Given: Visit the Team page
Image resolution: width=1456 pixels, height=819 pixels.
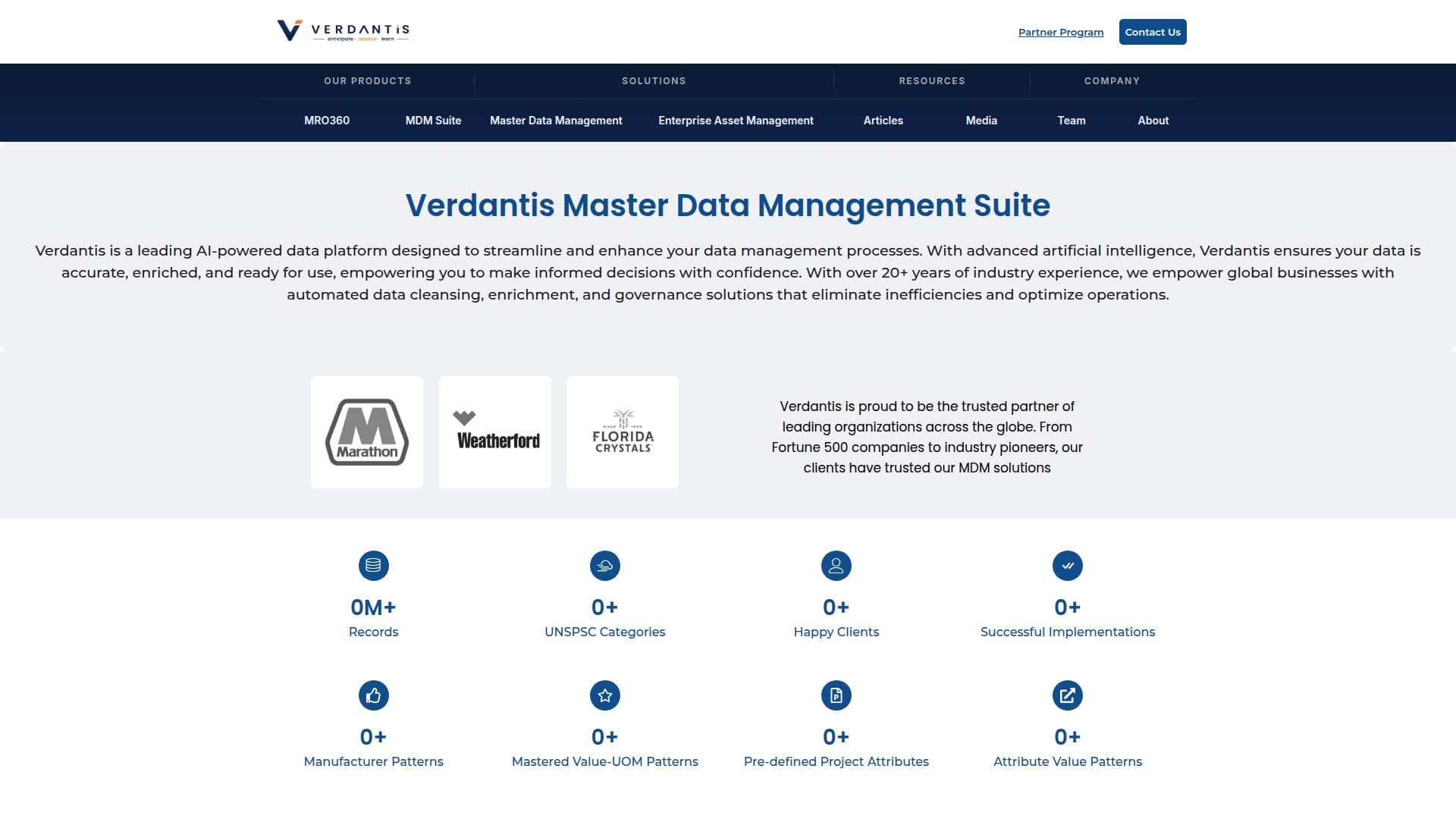Looking at the screenshot, I should coord(1072,121).
